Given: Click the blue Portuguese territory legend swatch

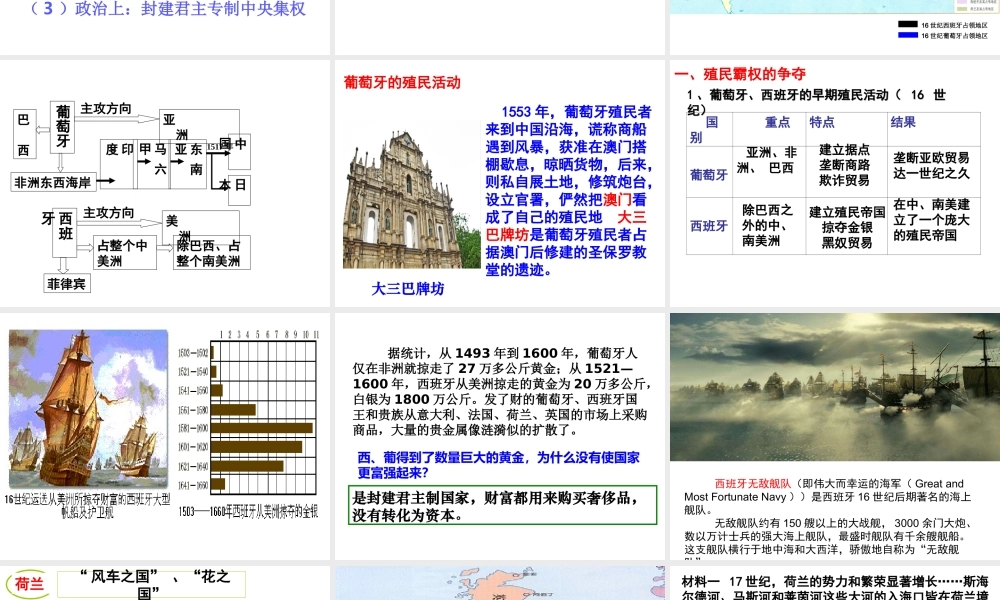Looking at the screenshot, I should pyautogui.click(x=907, y=35).
